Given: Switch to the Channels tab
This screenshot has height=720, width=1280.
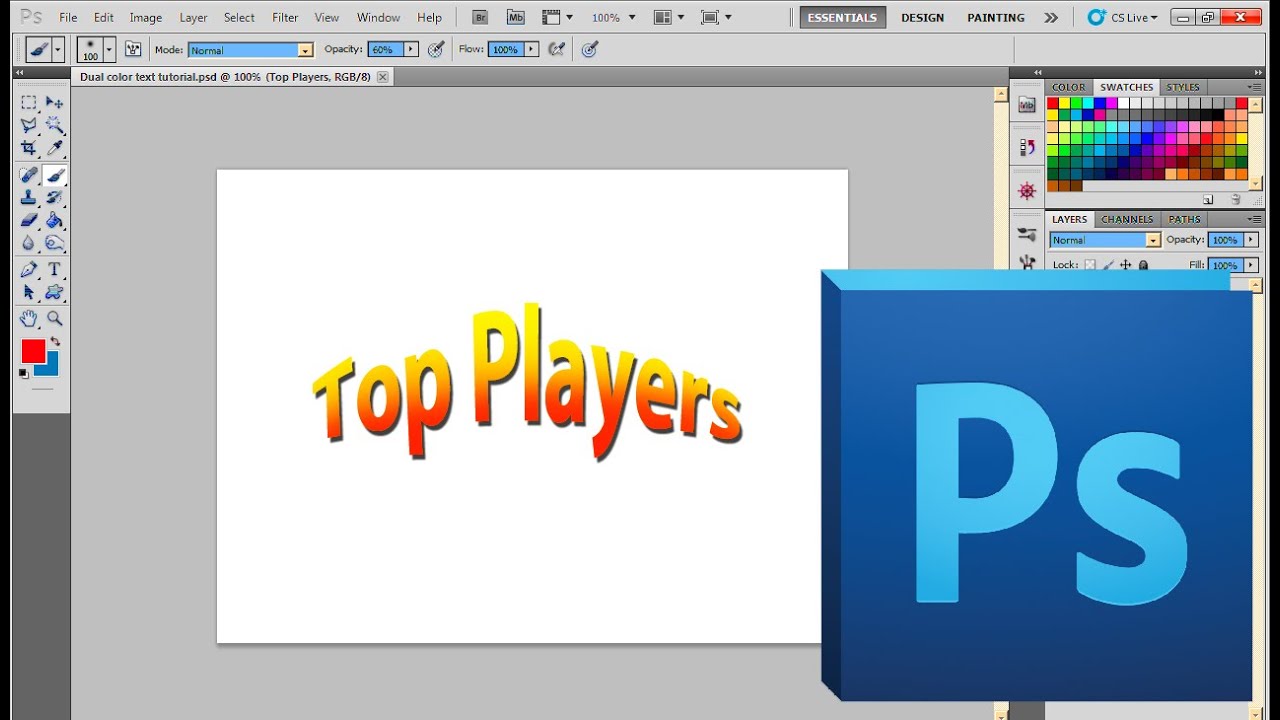Looking at the screenshot, I should tap(1127, 219).
